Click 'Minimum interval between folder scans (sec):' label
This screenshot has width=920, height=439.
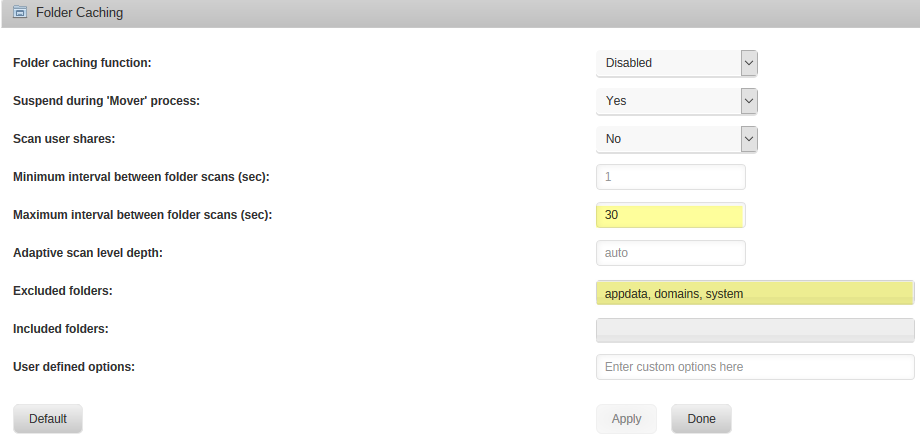141,177
